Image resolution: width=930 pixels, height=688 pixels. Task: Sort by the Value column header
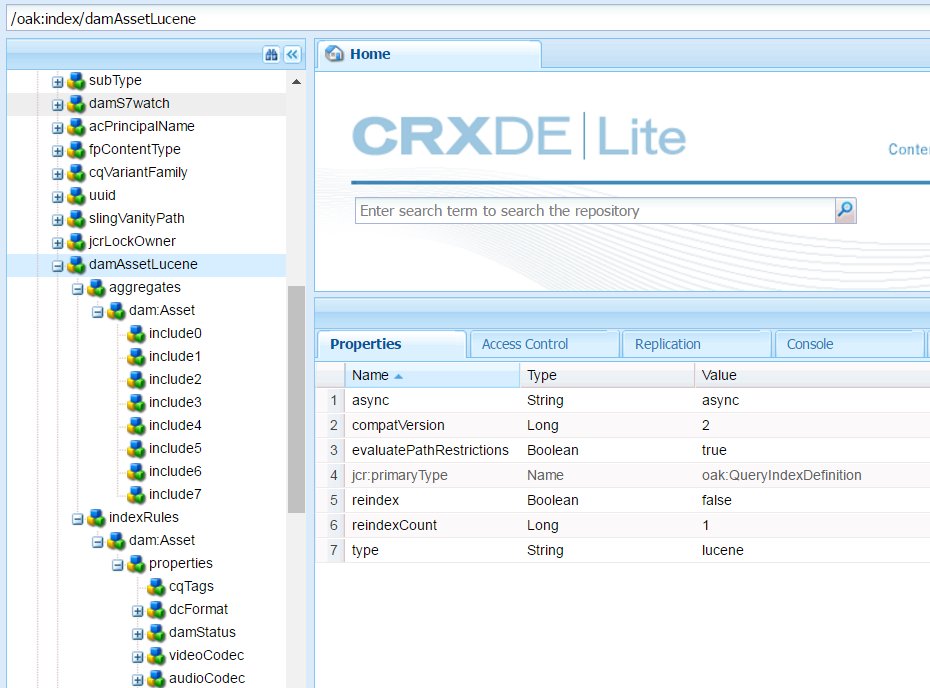(813, 375)
